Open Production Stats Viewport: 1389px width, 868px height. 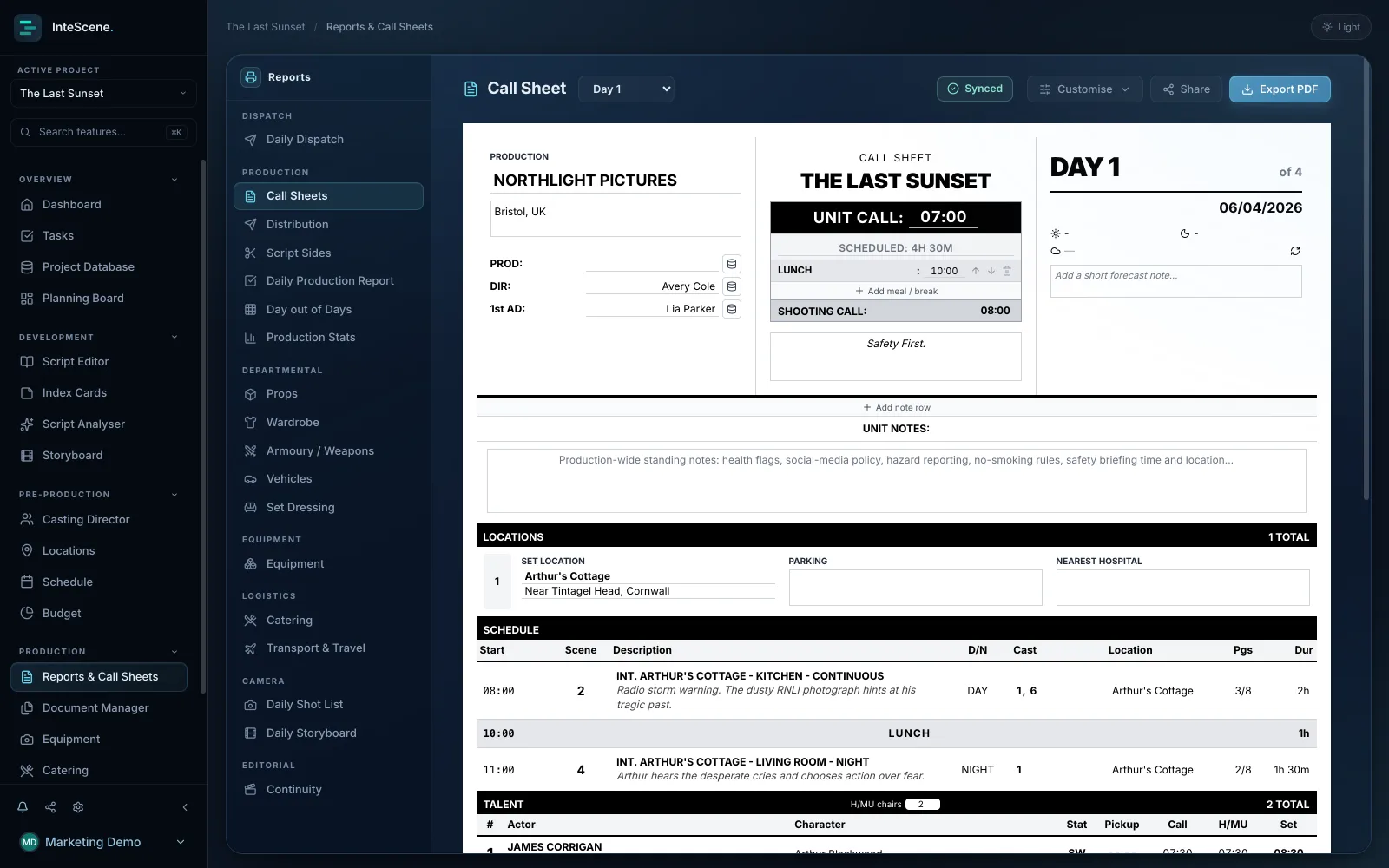coord(328,338)
